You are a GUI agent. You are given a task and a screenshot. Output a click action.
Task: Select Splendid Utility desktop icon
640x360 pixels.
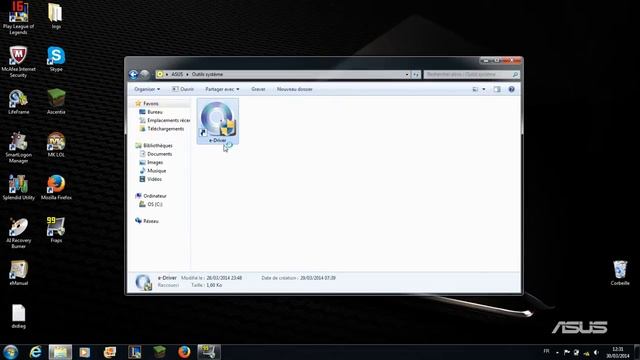[x=18, y=187]
